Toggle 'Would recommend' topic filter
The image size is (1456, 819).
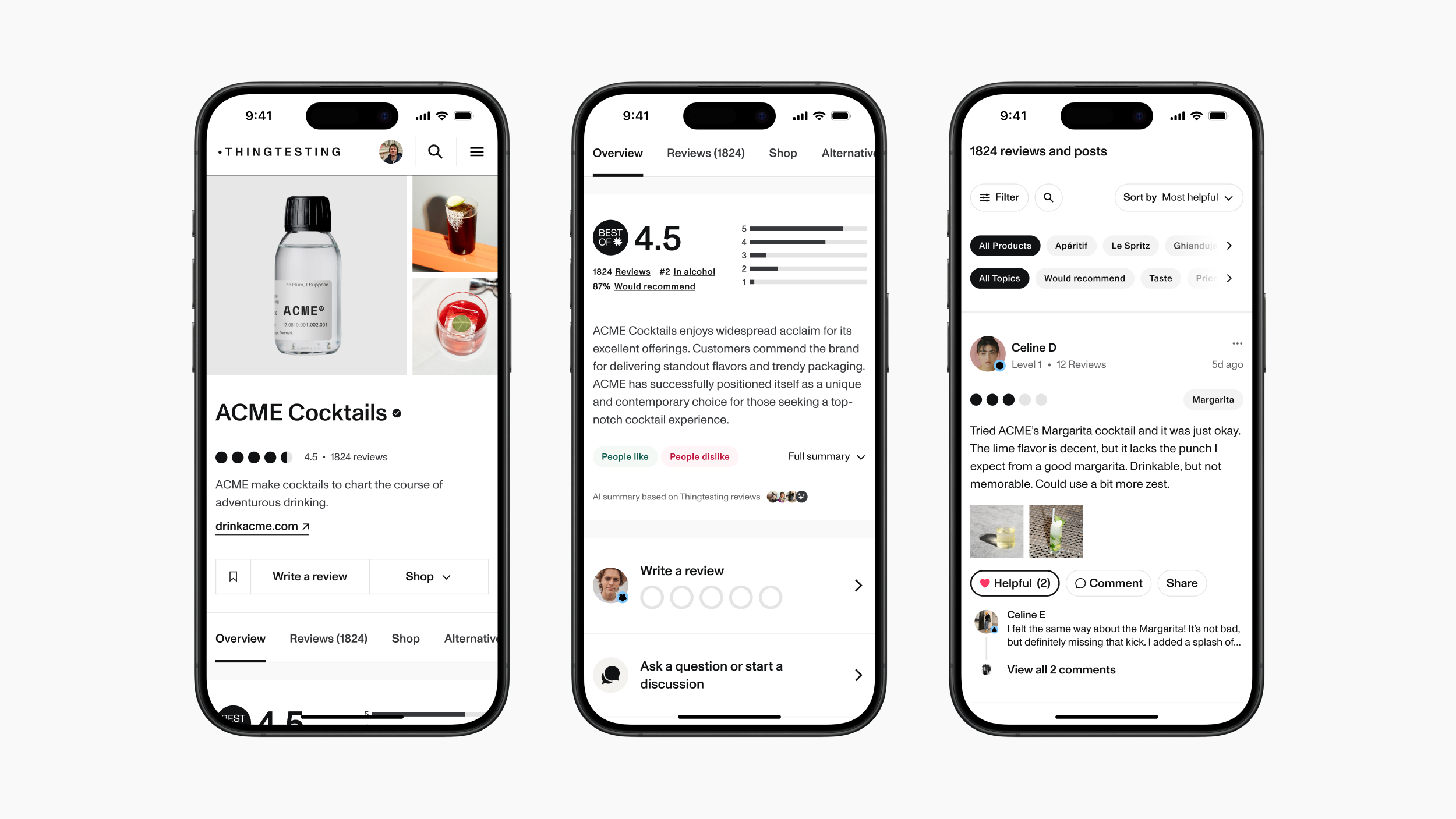[x=1084, y=278]
